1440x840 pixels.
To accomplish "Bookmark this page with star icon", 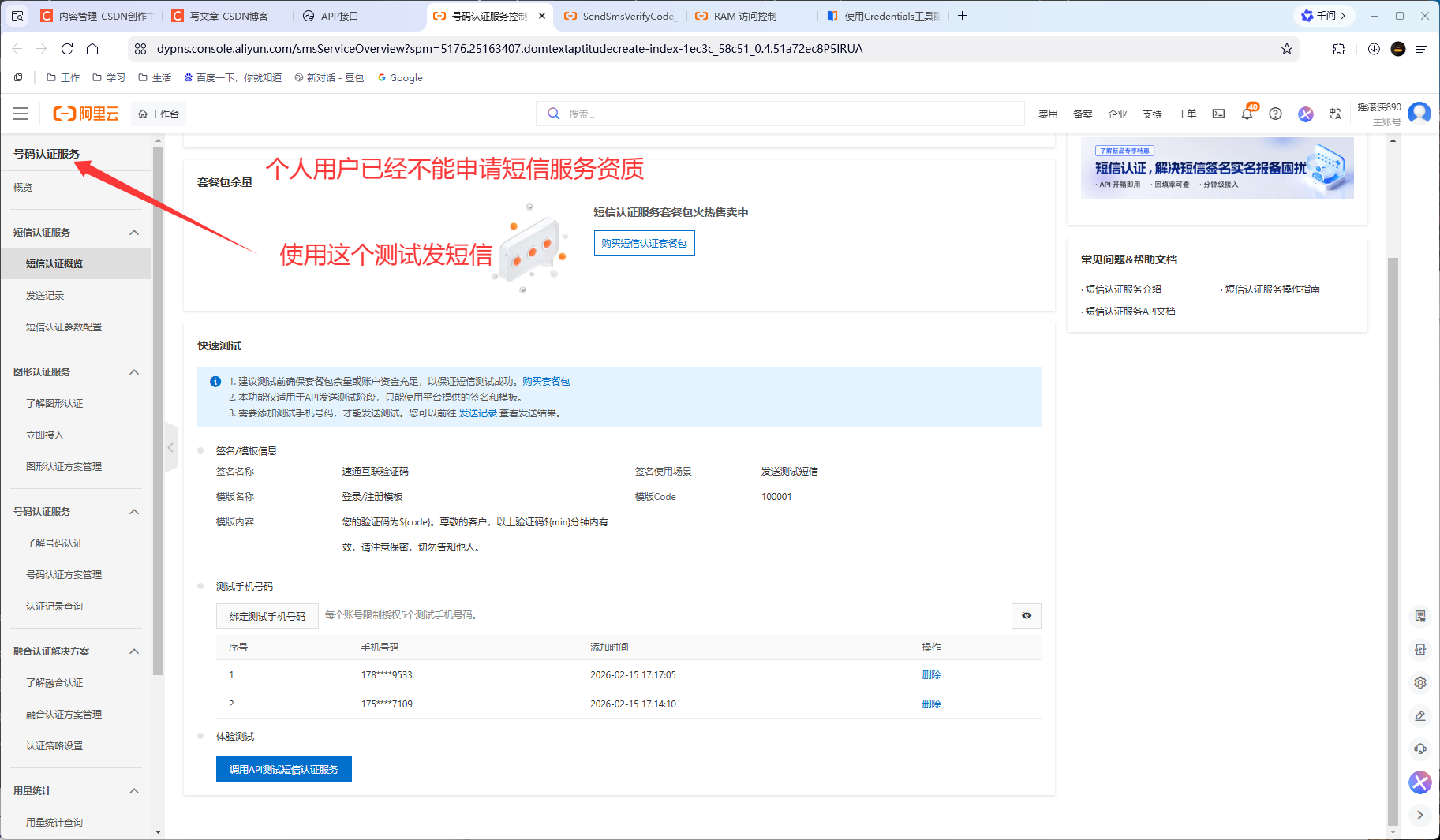I will click(1287, 49).
